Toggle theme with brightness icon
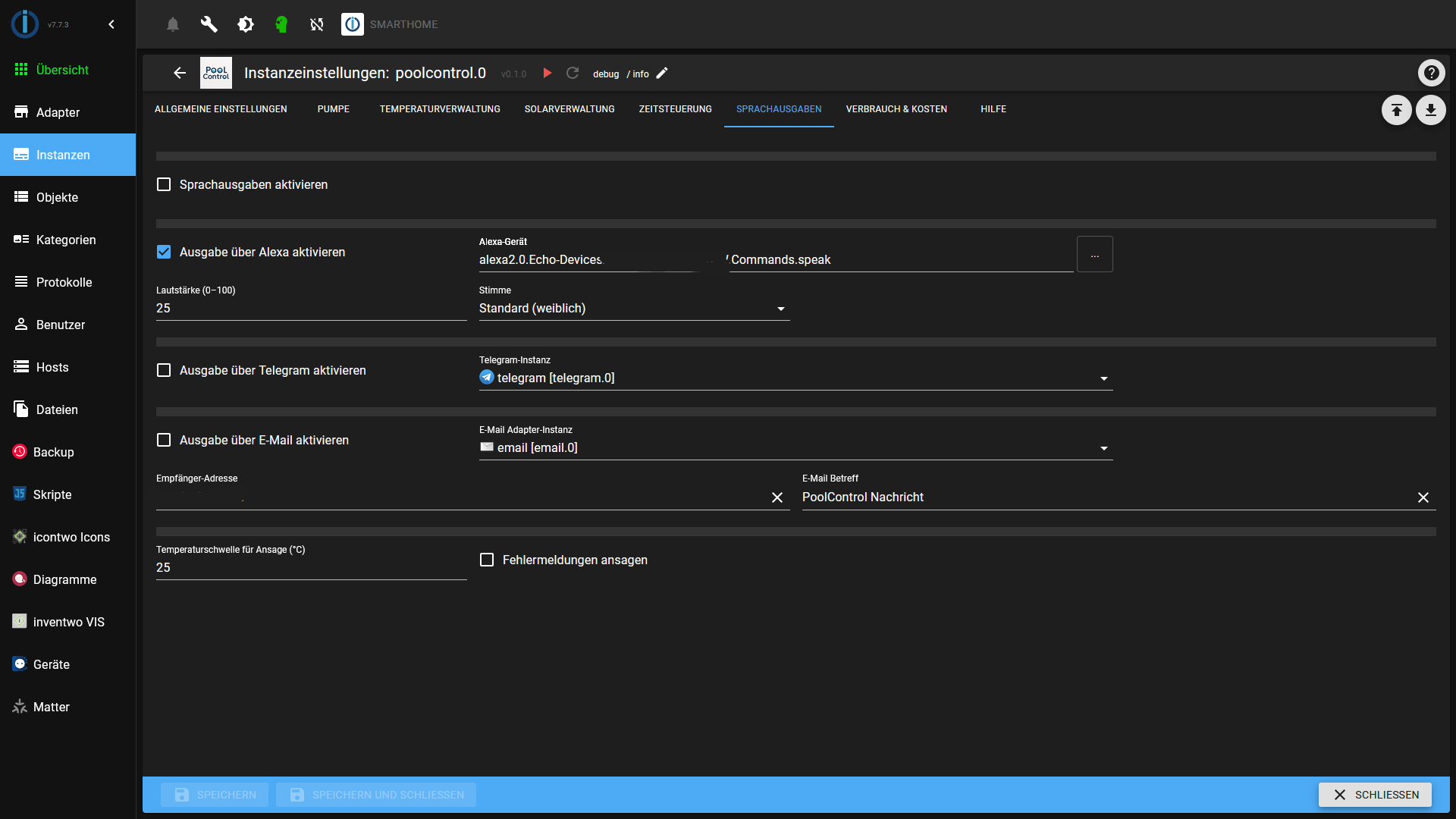This screenshot has height=819, width=1456. [x=245, y=24]
